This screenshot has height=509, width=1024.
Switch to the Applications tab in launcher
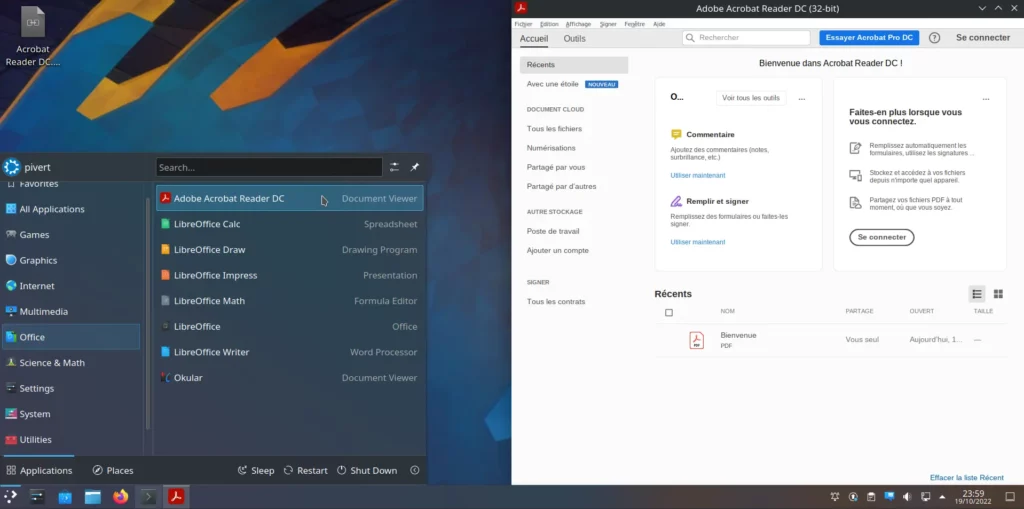tap(39, 470)
